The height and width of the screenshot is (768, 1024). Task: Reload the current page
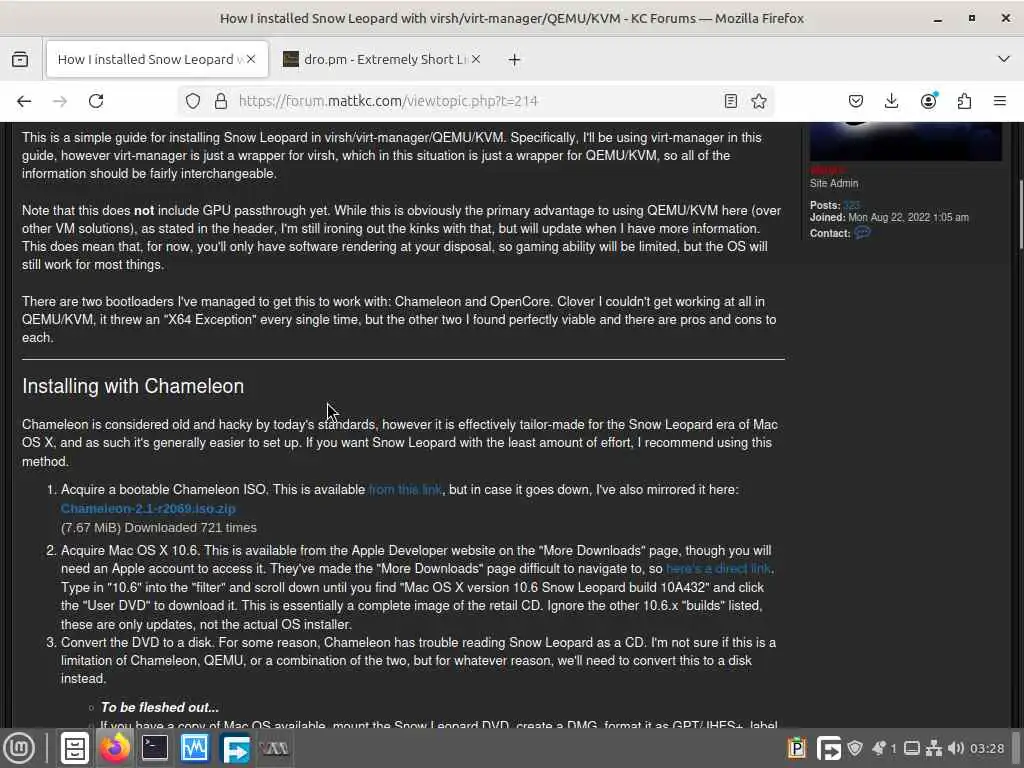click(96, 101)
